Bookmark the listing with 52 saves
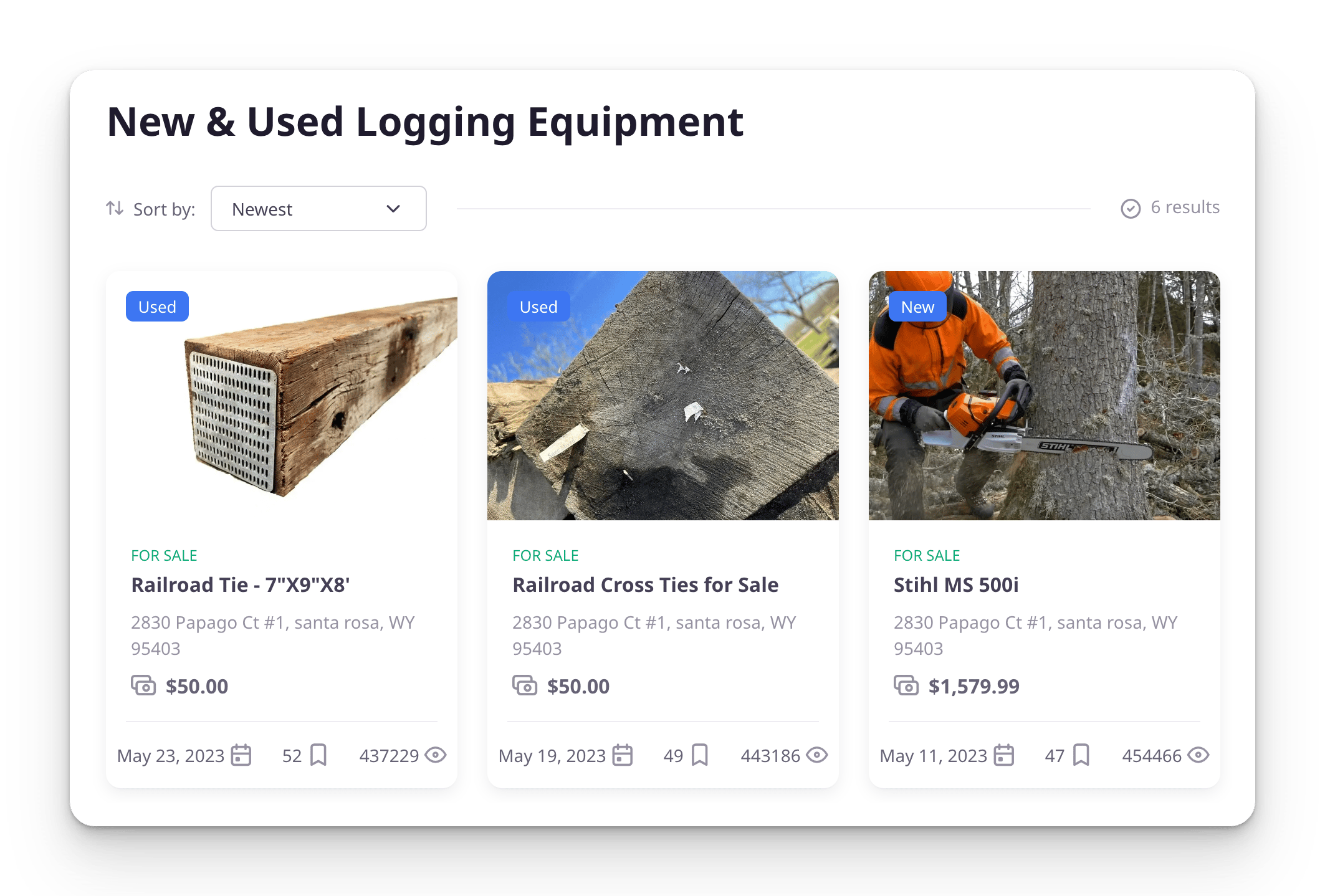Image resolution: width=1325 pixels, height=896 pixels. (x=318, y=755)
